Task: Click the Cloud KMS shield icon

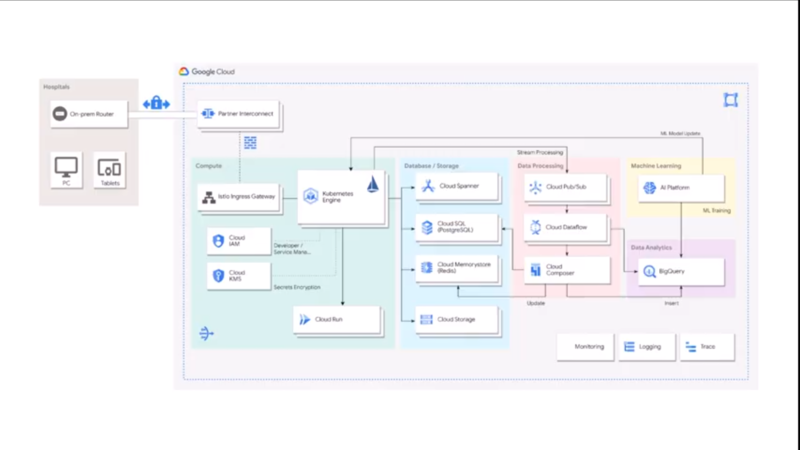Action: tap(218, 276)
